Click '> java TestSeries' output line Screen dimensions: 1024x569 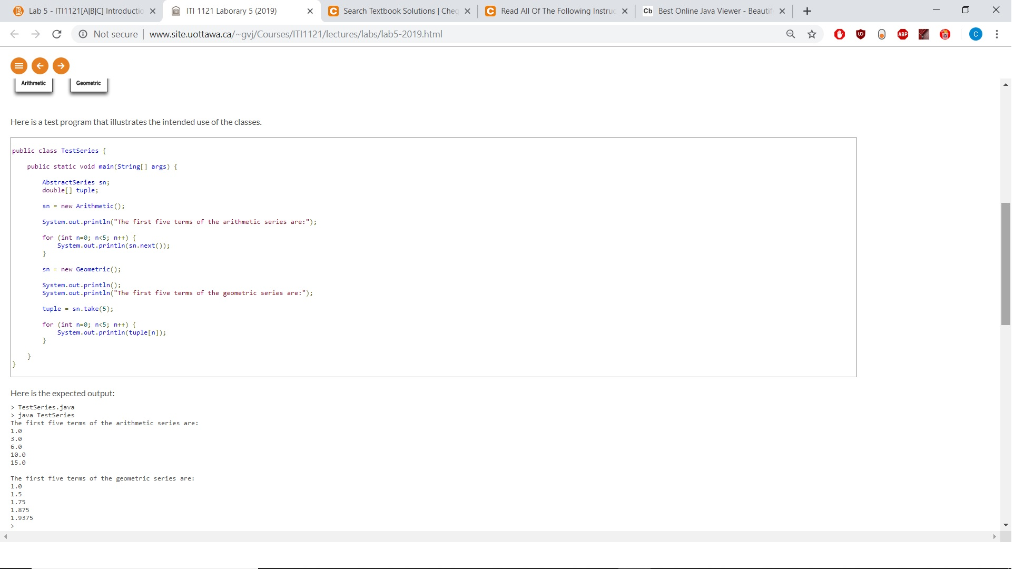click(x=42, y=415)
